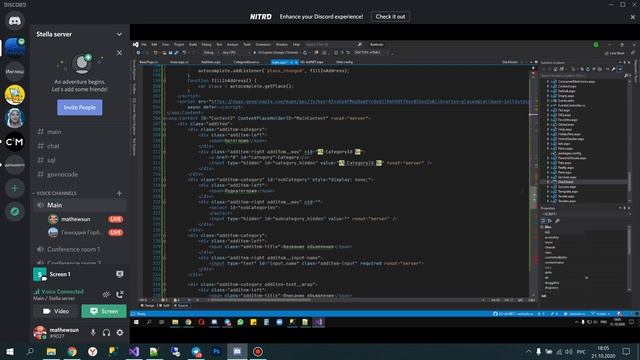
Task: Switch input language via РУС indicator
Action: [x=581, y=351]
